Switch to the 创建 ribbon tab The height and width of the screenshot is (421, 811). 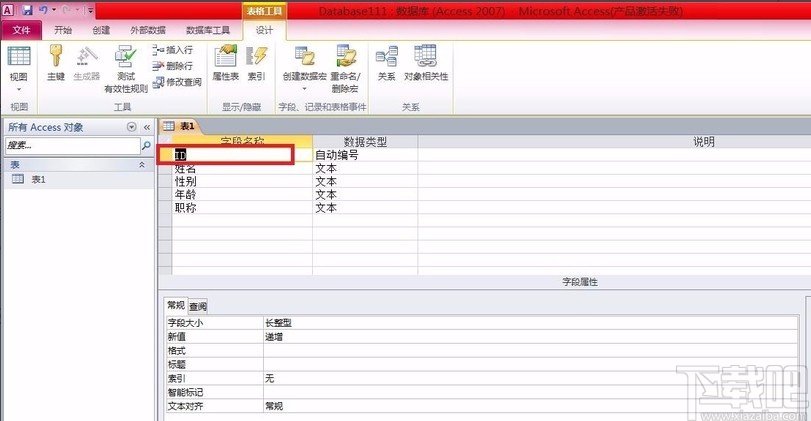tap(101, 31)
